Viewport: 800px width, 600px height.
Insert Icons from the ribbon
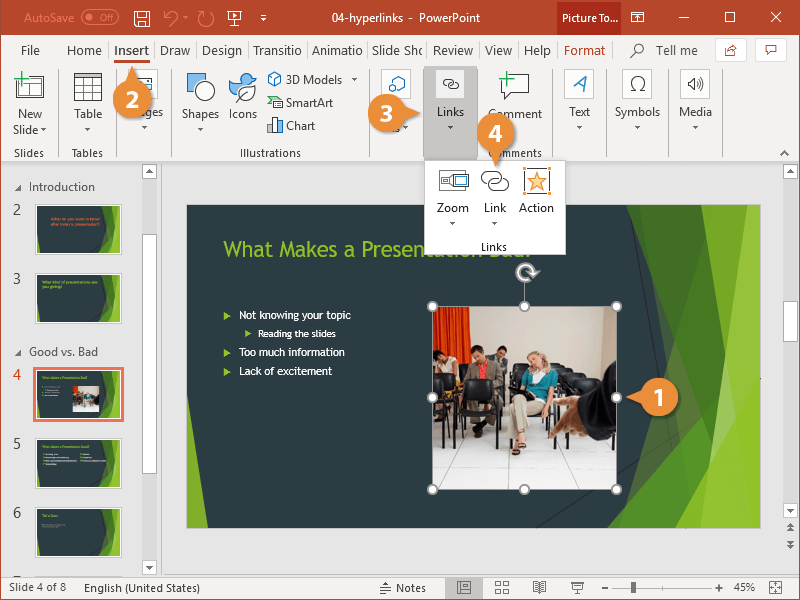242,96
